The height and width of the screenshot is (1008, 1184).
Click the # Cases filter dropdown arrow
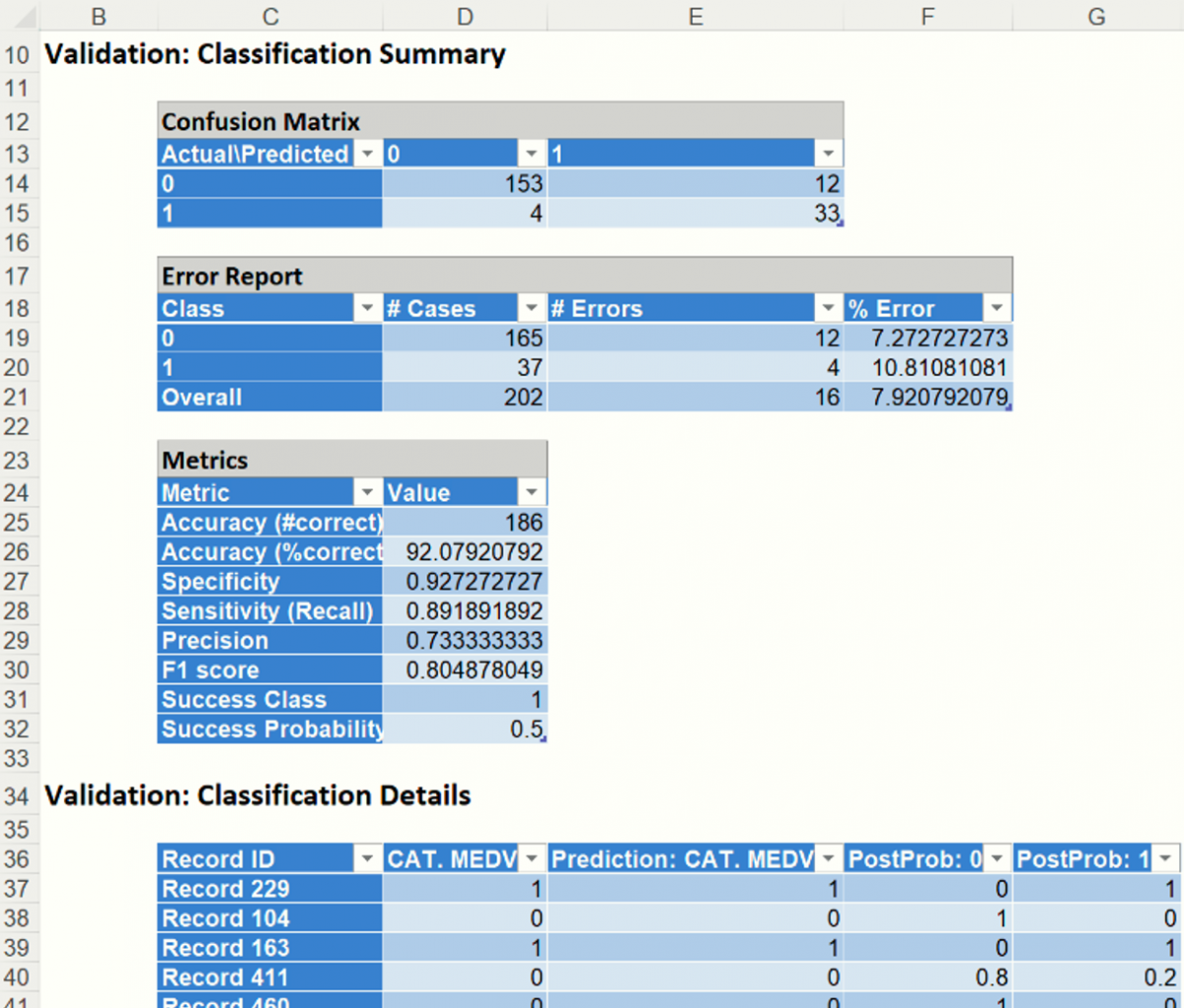(x=532, y=309)
